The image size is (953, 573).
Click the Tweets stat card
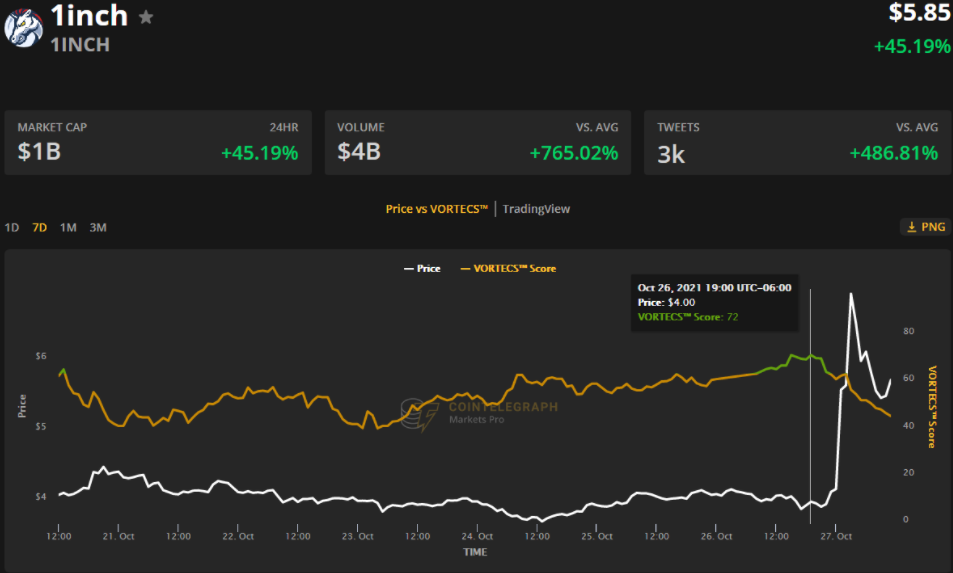point(797,143)
